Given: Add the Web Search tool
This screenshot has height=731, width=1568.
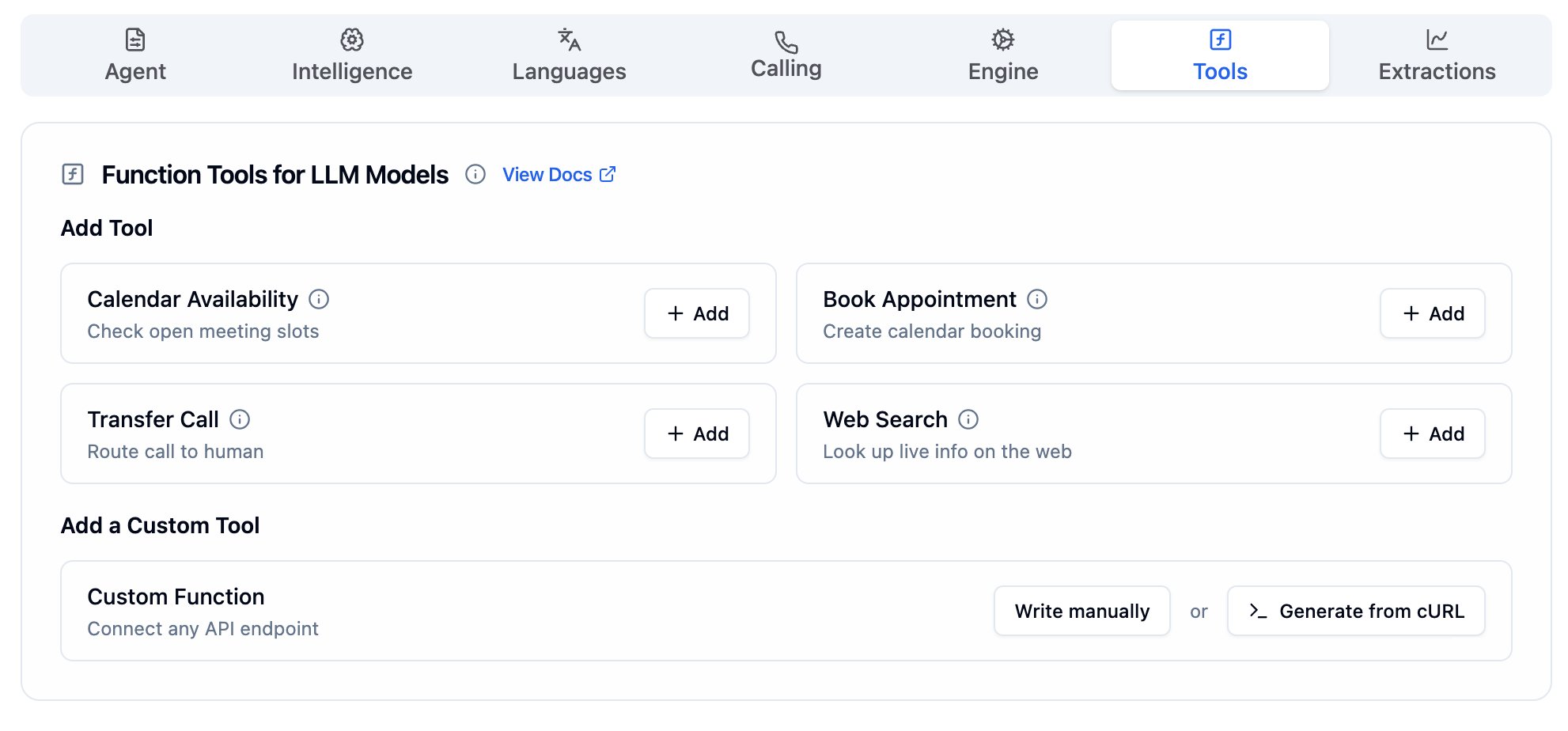Looking at the screenshot, I should click(x=1433, y=434).
